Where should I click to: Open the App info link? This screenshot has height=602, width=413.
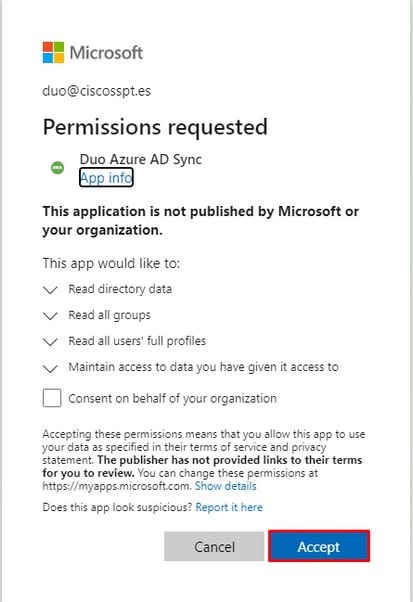tap(106, 178)
